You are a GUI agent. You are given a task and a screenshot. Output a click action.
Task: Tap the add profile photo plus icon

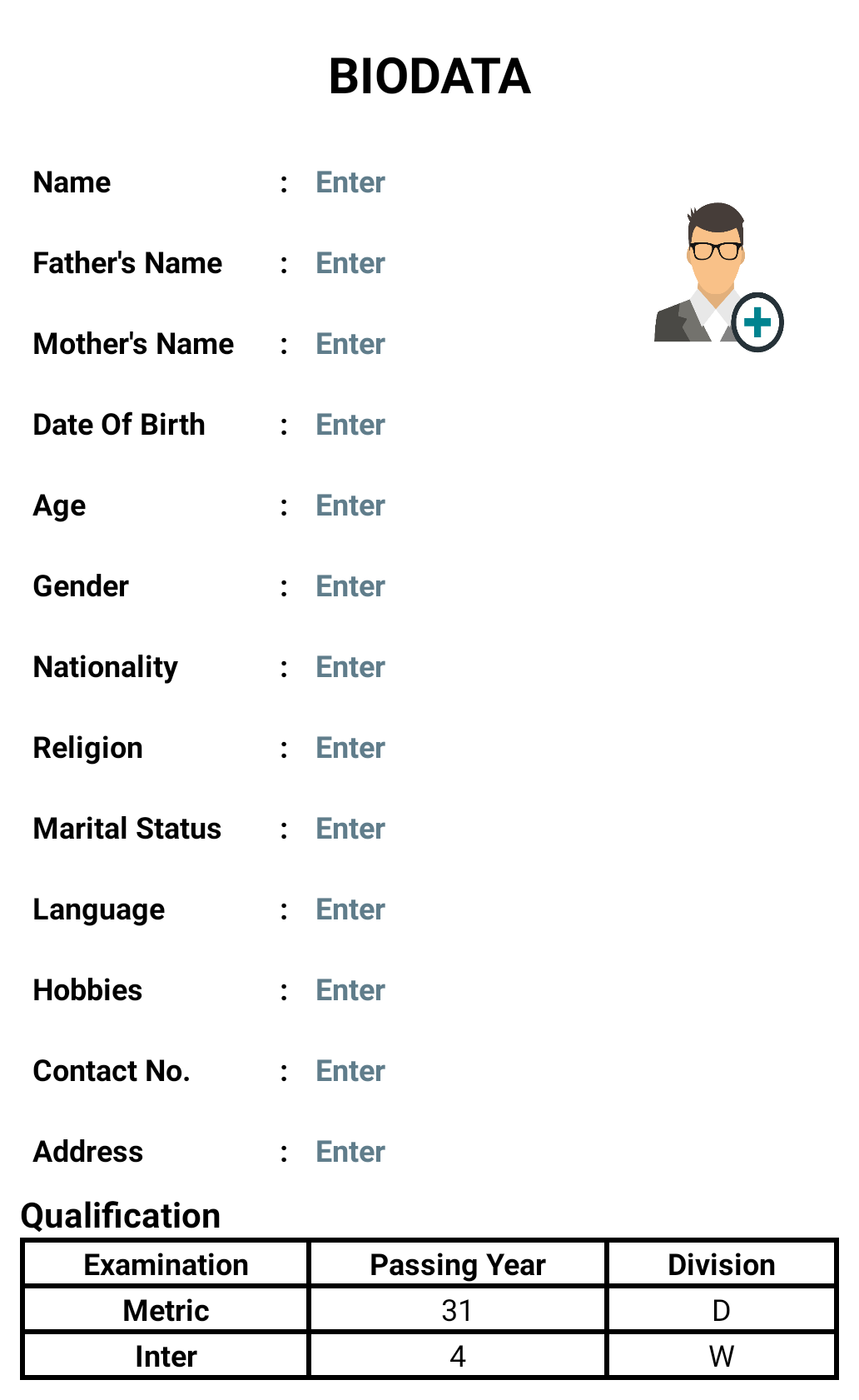click(757, 322)
